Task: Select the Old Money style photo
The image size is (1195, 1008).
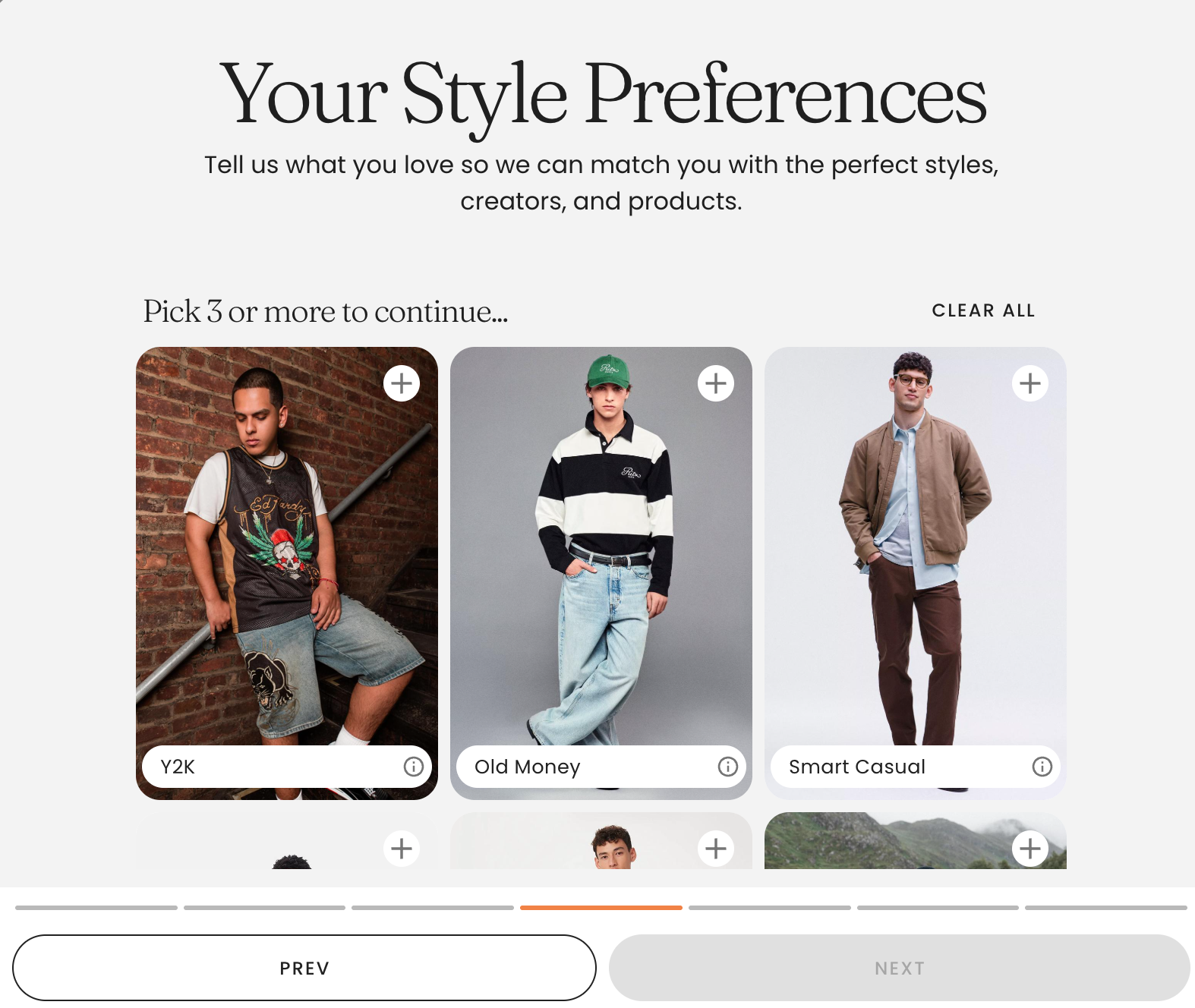Action: coord(601,547)
